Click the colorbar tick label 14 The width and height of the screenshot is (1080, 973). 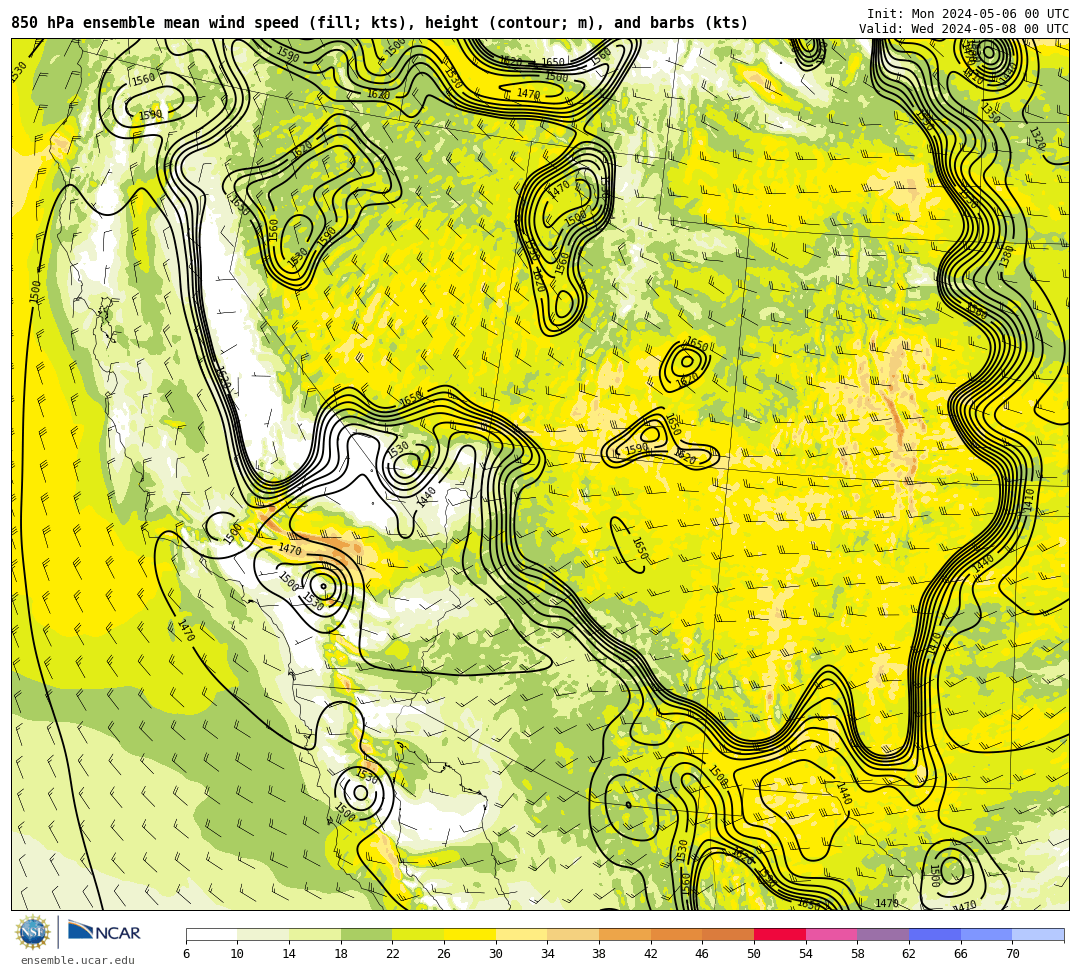289,954
